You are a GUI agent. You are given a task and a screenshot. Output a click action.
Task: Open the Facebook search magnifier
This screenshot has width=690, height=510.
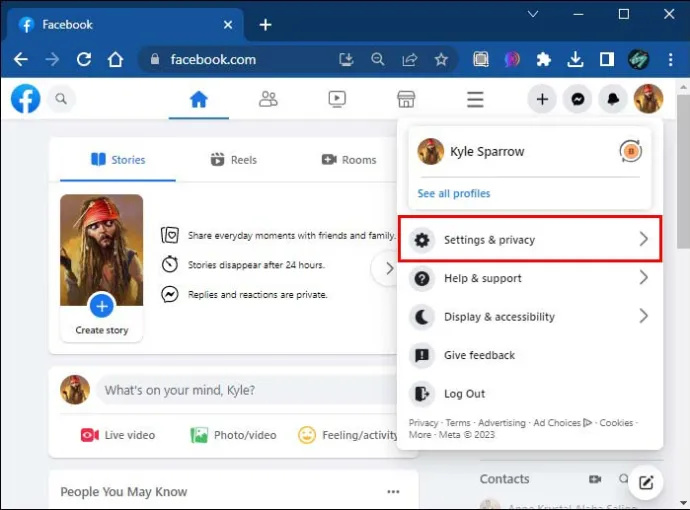click(61, 99)
